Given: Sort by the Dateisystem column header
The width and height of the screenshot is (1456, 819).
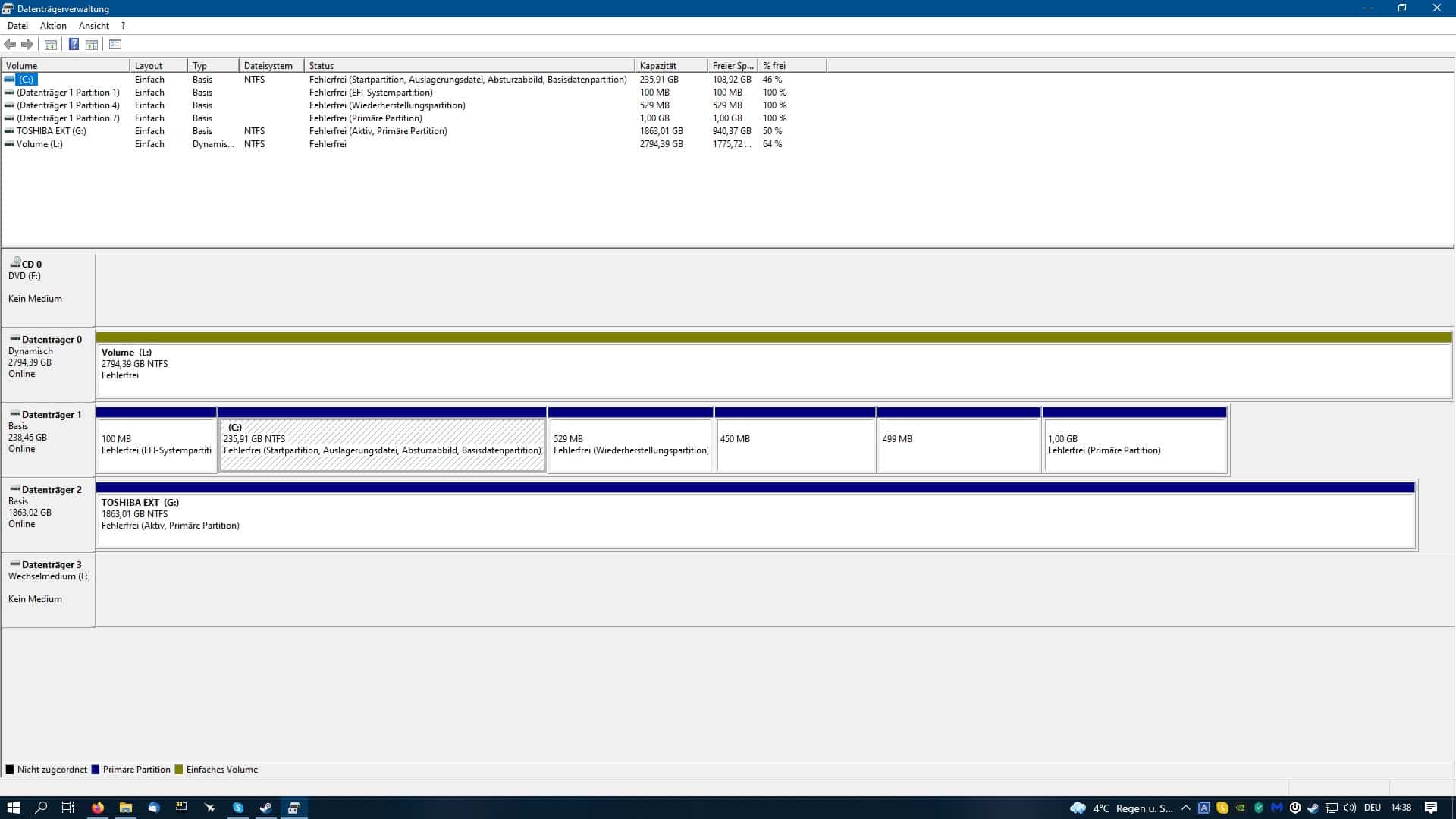Looking at the screenshot, I should pyautogui.click(x=271, y=66).
